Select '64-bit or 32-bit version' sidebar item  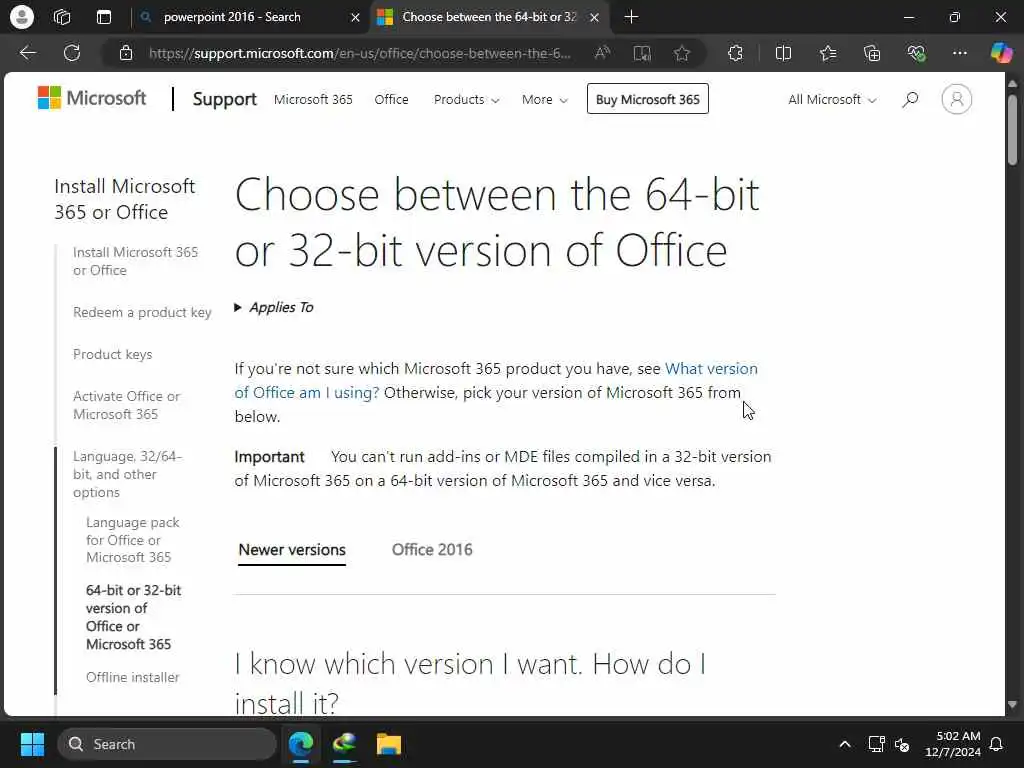click(x=133, y=617)
